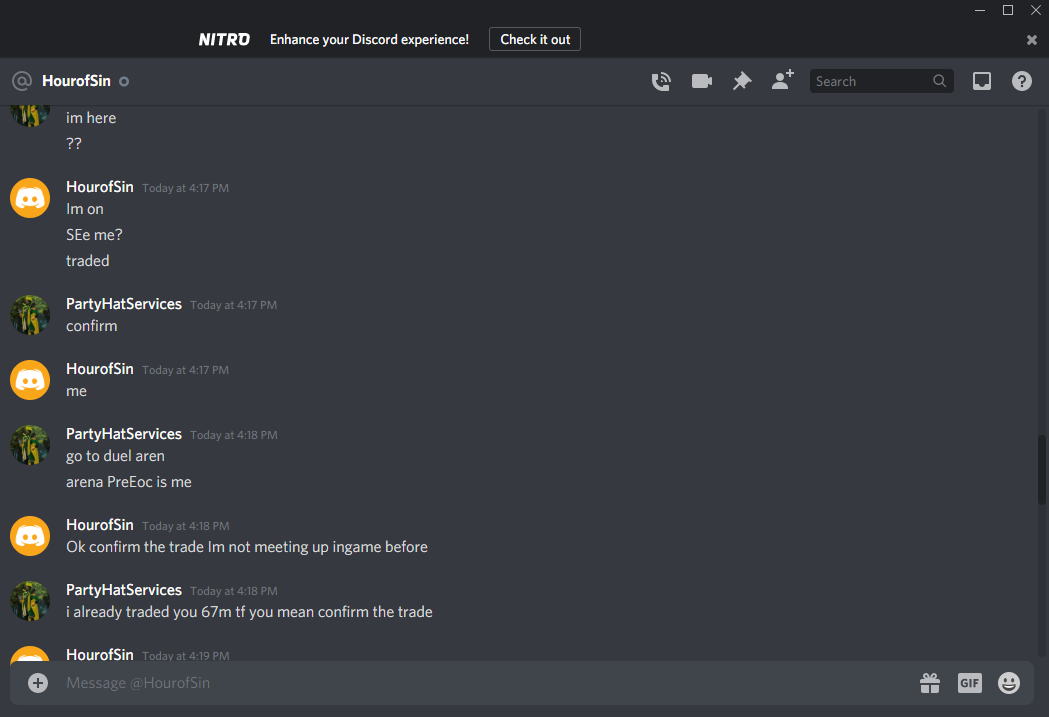1049x717 pixels.
Task: Open the emoji picker
Action: click(1009, 683)
